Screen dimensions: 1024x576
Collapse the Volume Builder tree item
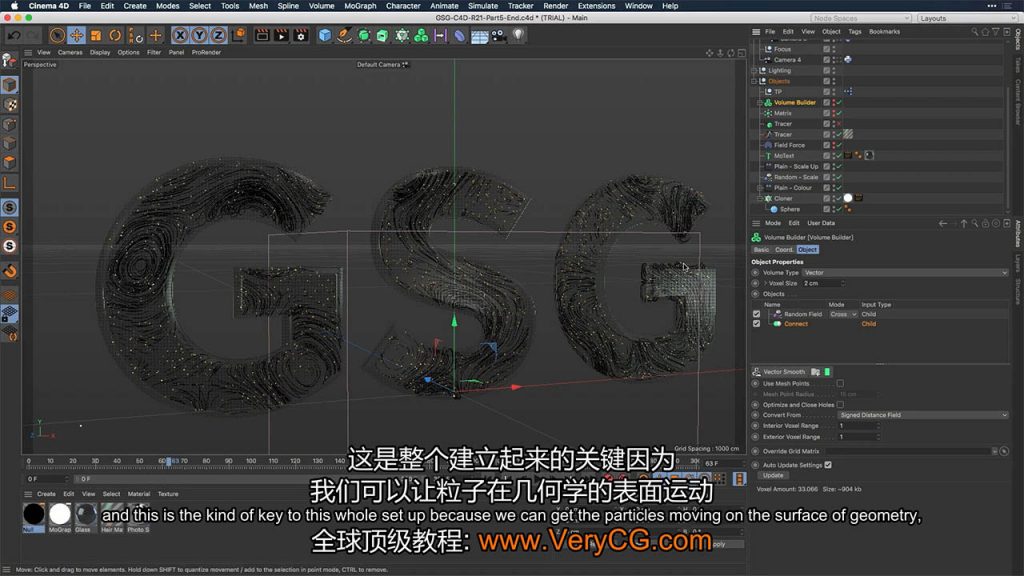coord(759,103)
